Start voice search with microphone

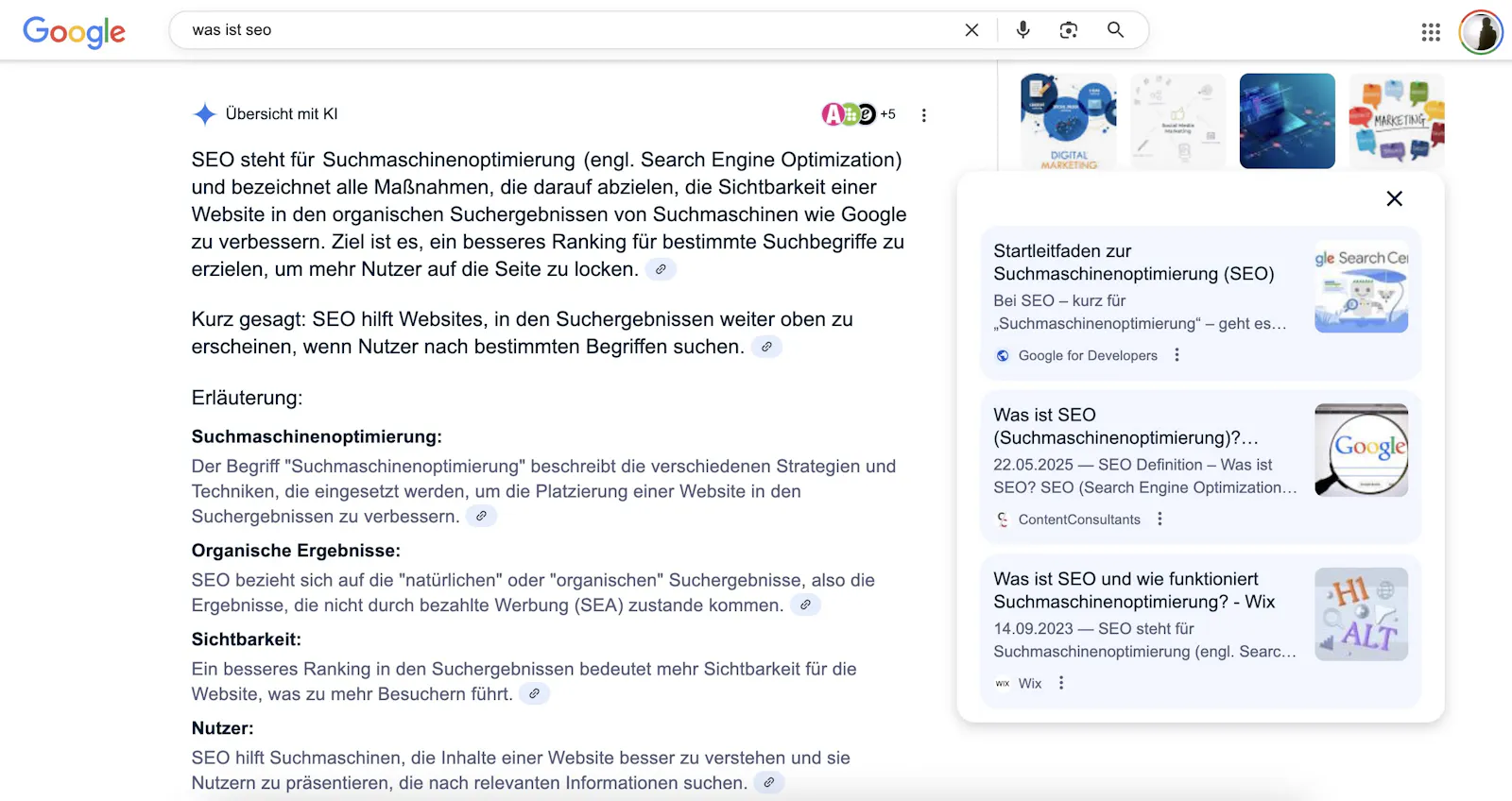click(1022, 30)
